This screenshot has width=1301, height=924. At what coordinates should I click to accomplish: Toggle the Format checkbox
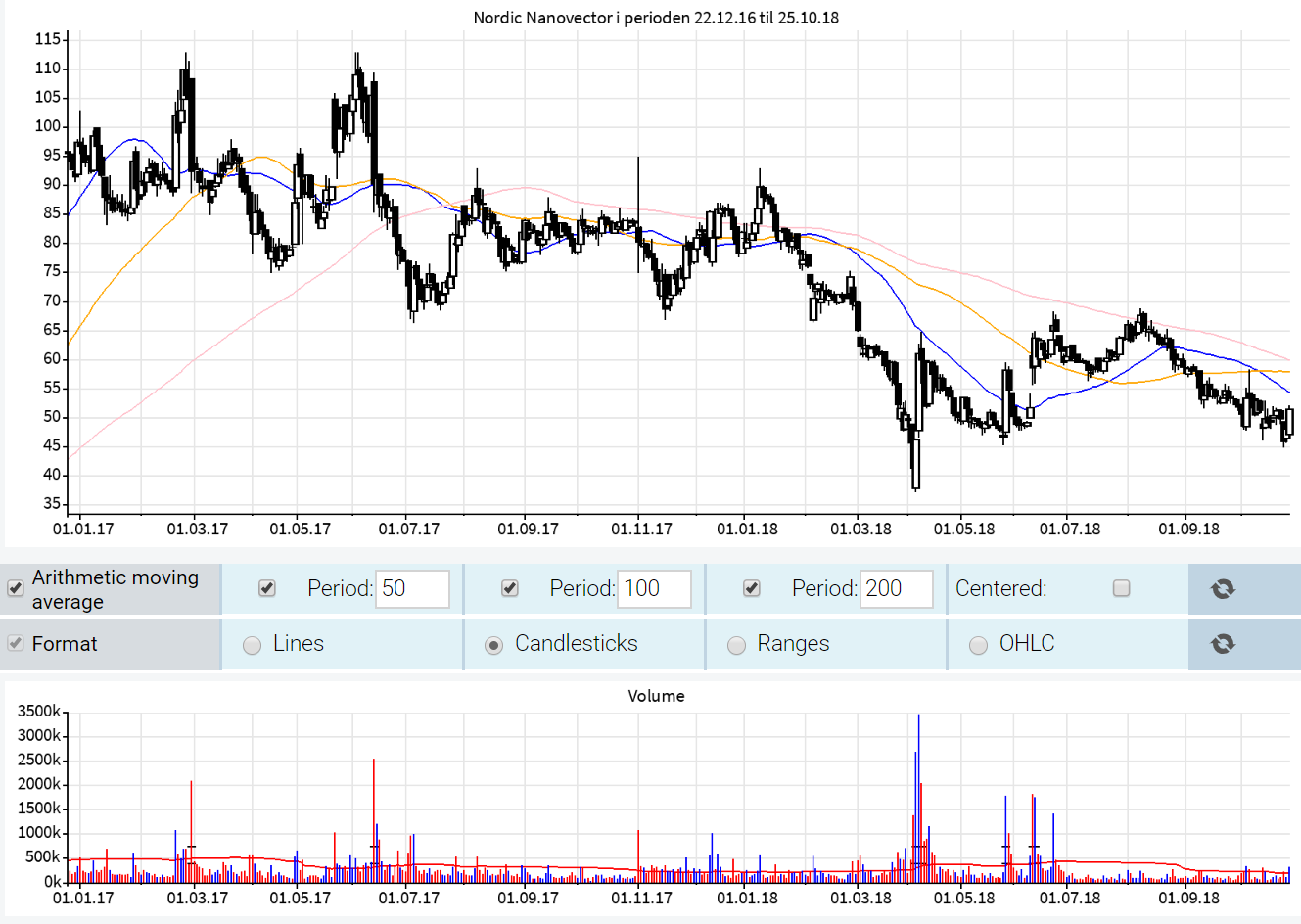coord(16,643)
